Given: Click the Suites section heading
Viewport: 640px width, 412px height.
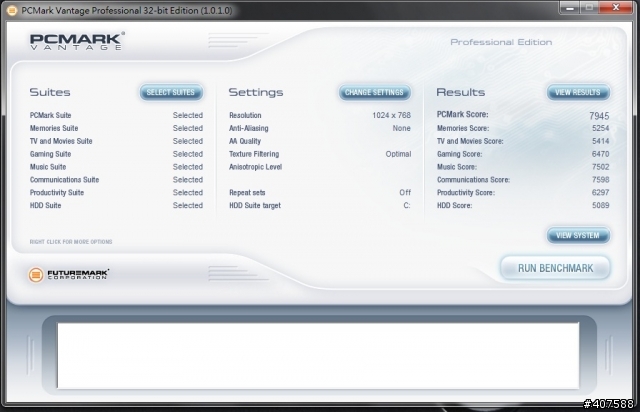Looking at the screenshot, I should 50,92.
